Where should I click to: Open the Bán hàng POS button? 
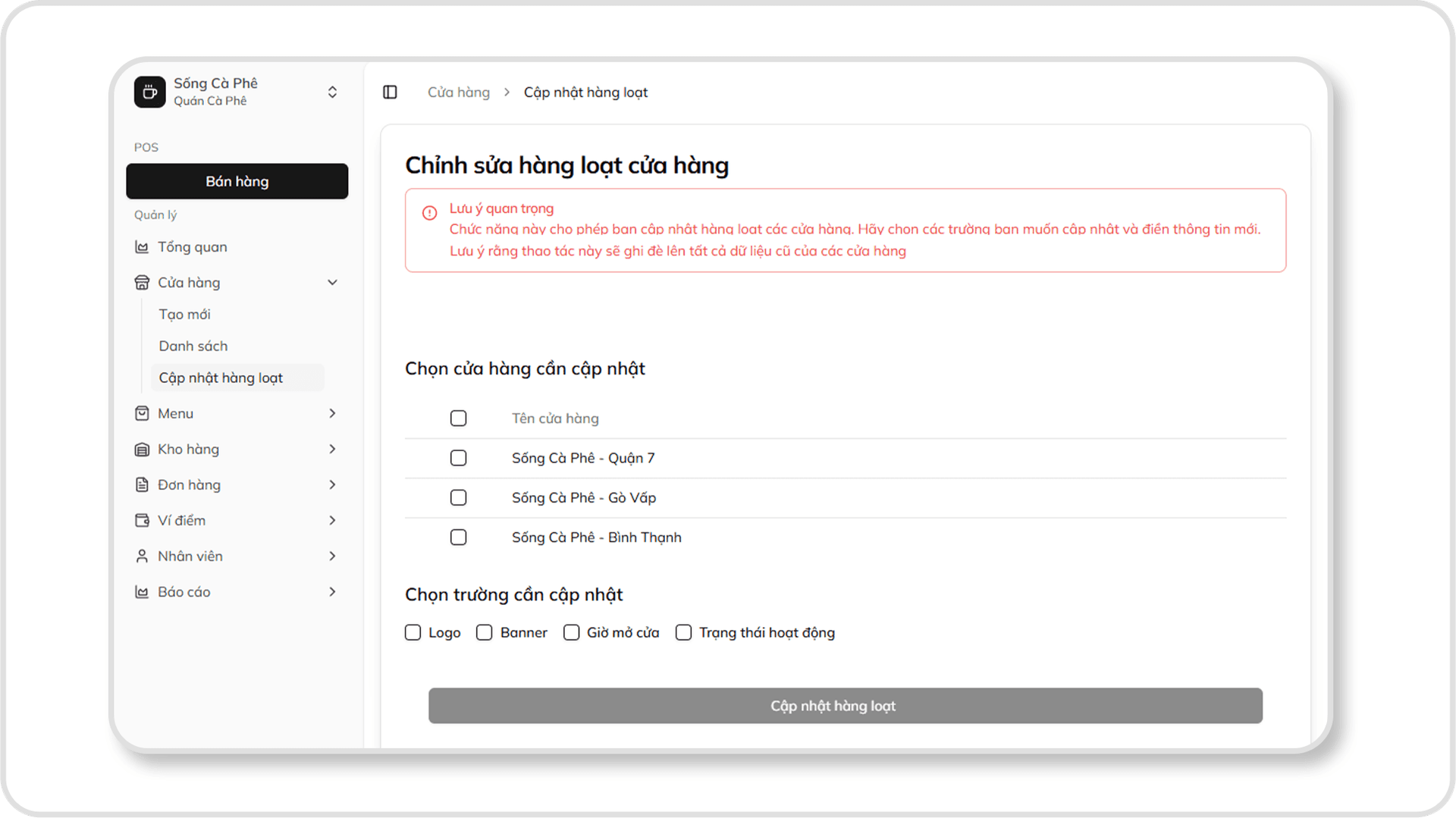[x=237, y=181]
